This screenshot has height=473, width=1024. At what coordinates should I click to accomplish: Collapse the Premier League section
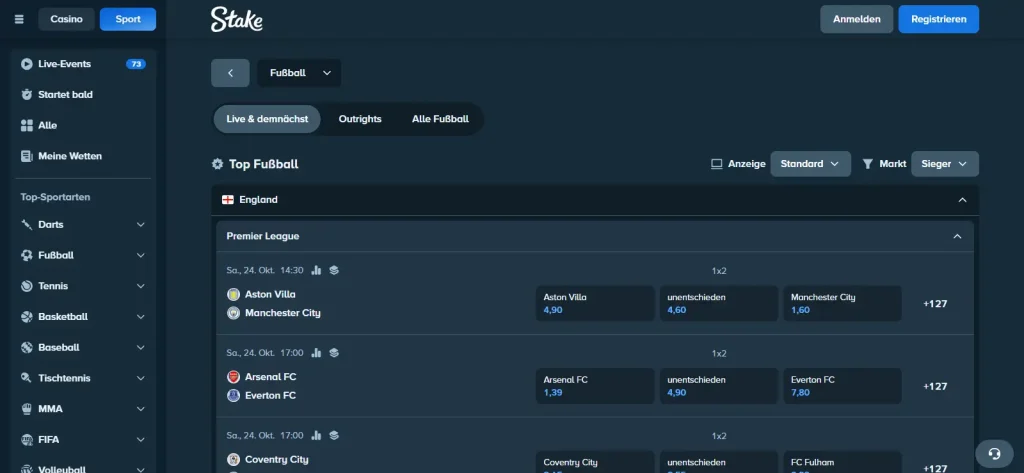(x=957, y=236)
